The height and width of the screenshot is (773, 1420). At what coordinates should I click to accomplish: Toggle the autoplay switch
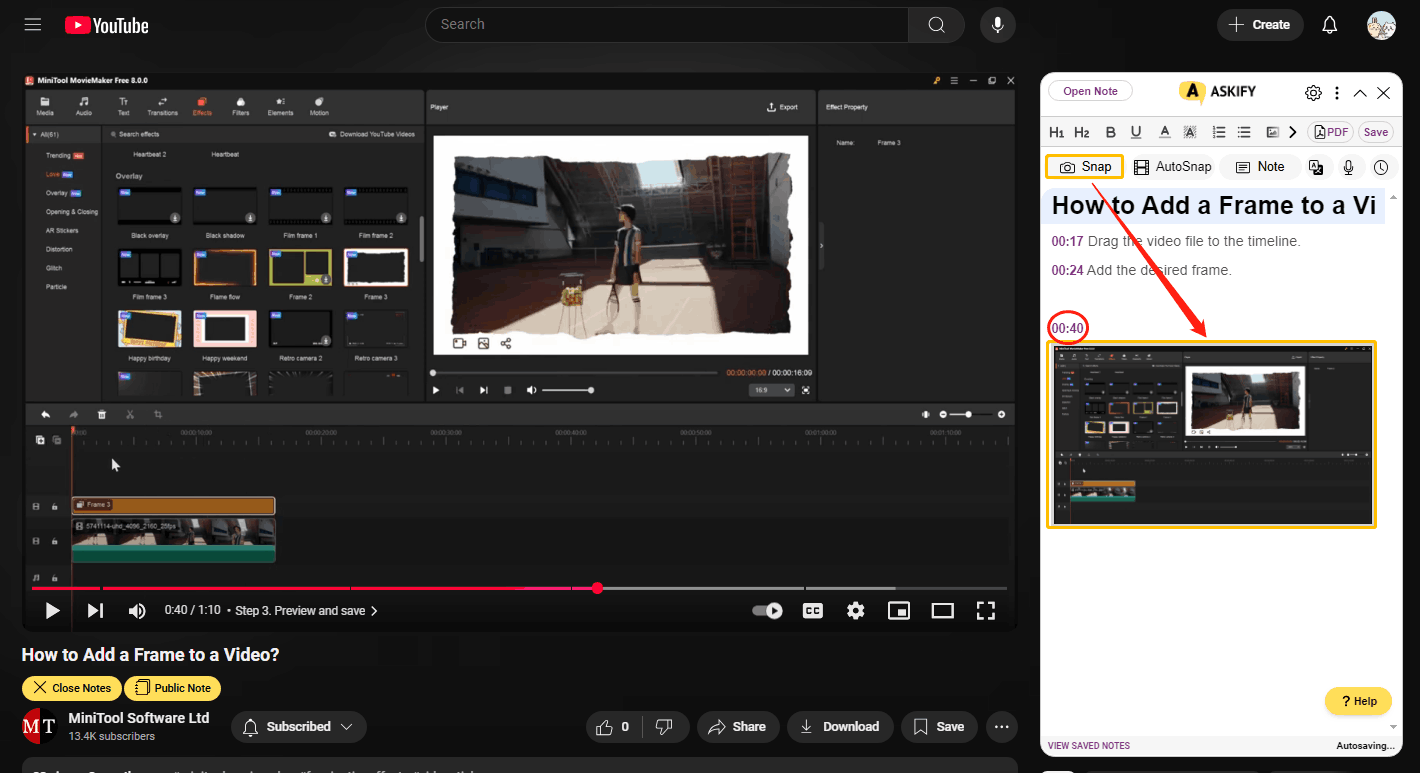pyautogui.click(x=767, y=610)
